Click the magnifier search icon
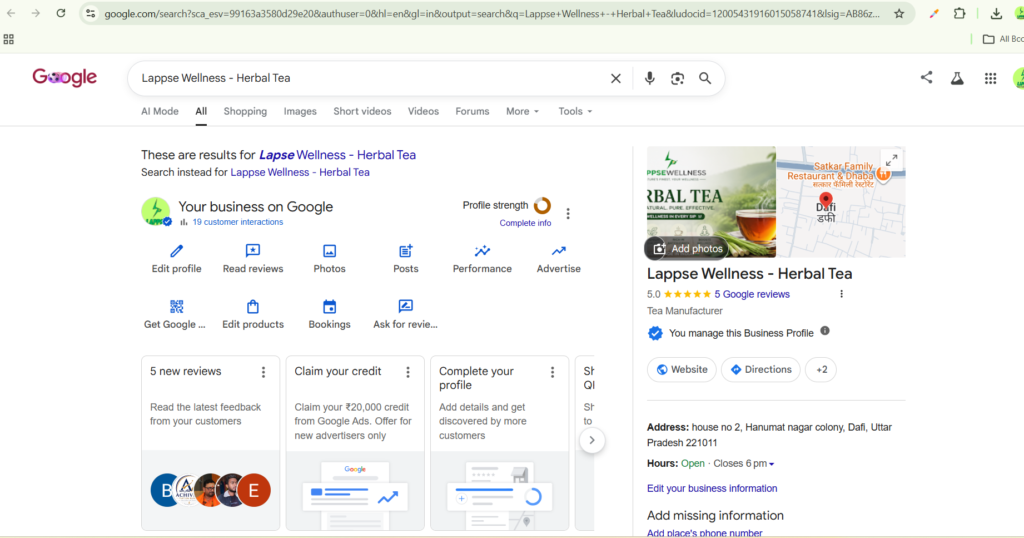Viewport: 1024px width, 538px height. coord(705,78)
